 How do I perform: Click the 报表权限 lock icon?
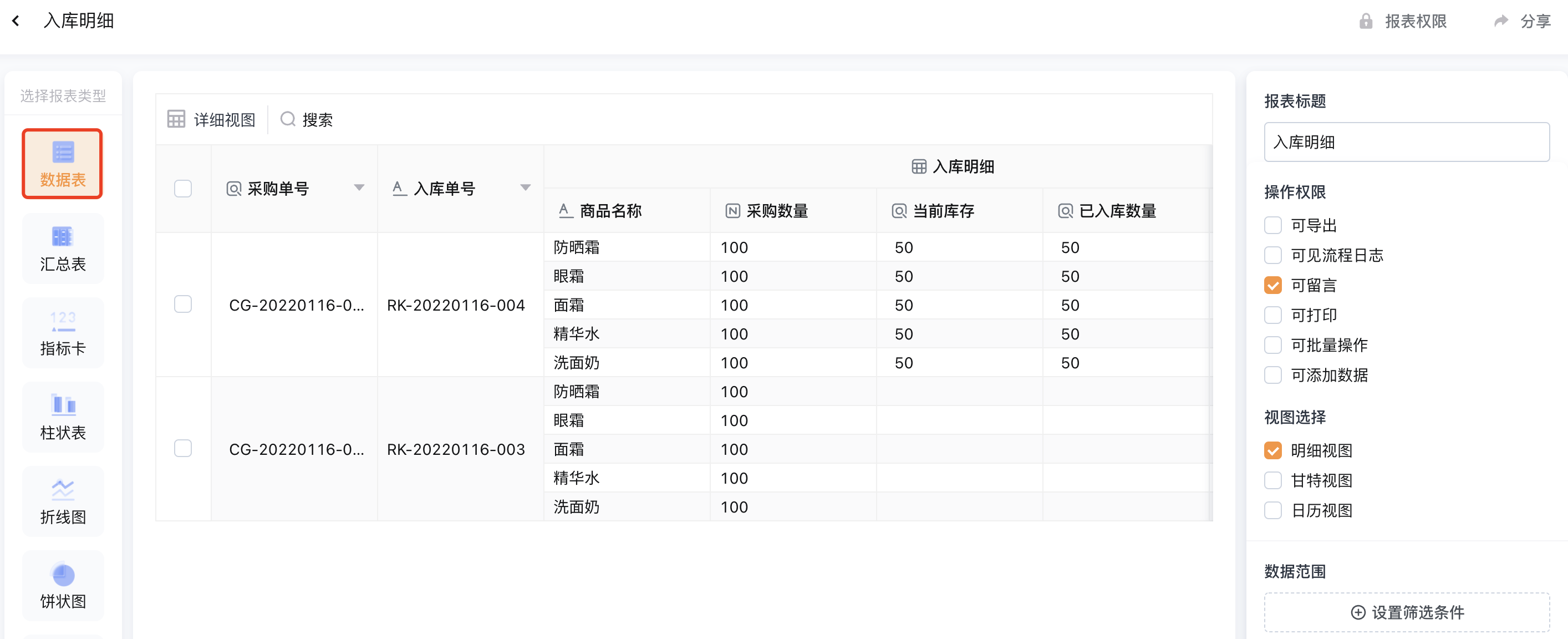[1366, 21]
